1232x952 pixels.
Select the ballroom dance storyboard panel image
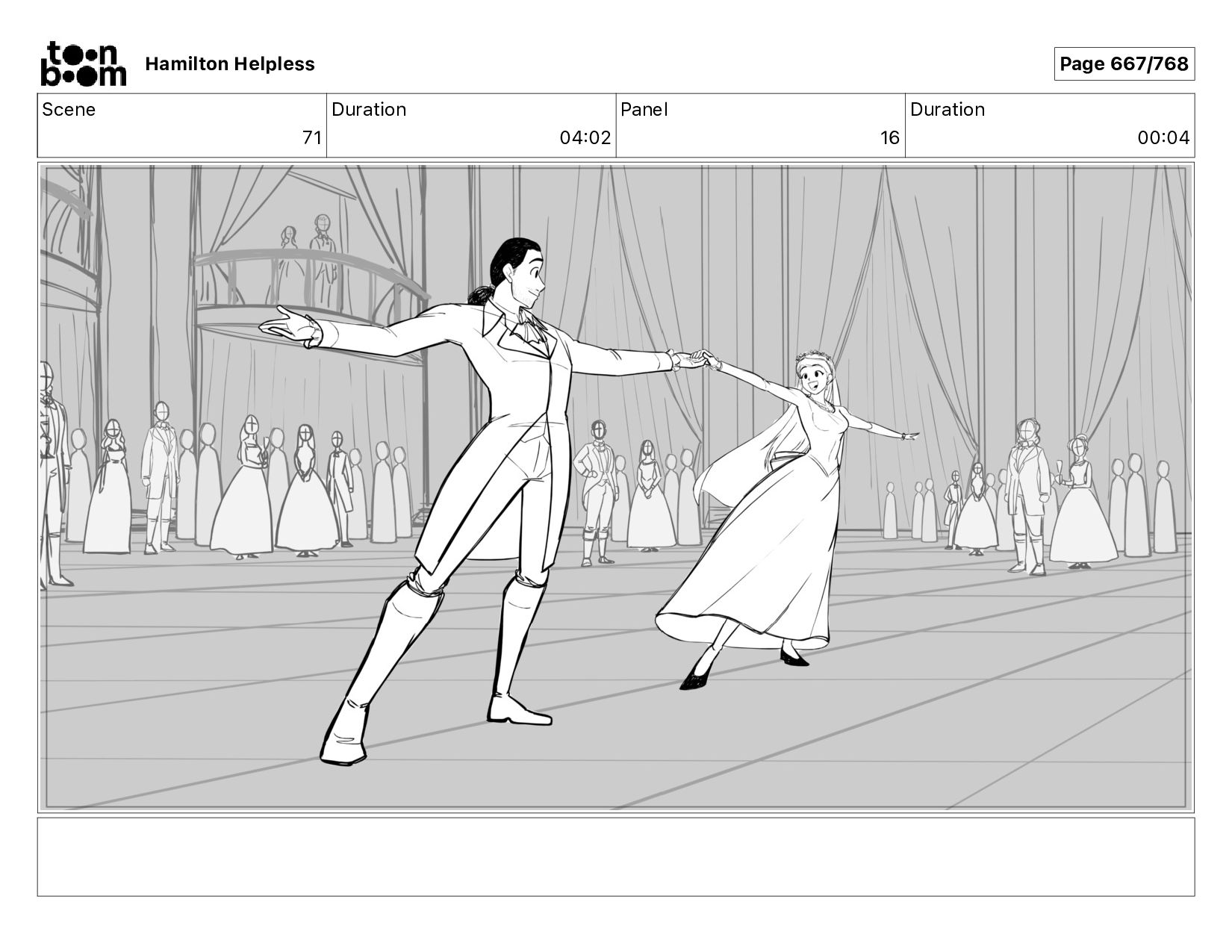(x=616, y=488)
